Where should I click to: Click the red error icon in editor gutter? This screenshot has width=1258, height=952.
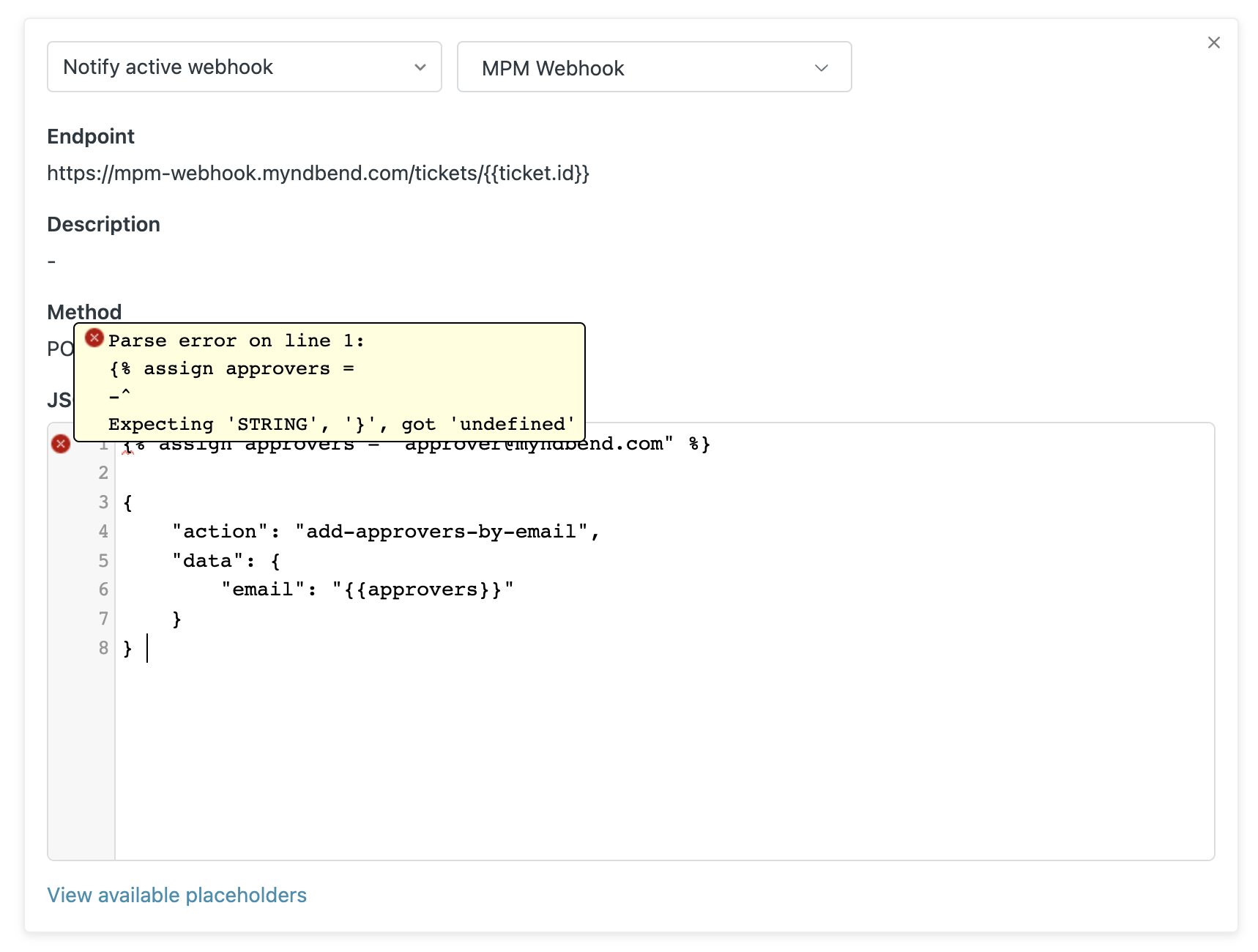click(x=62, y=444)
